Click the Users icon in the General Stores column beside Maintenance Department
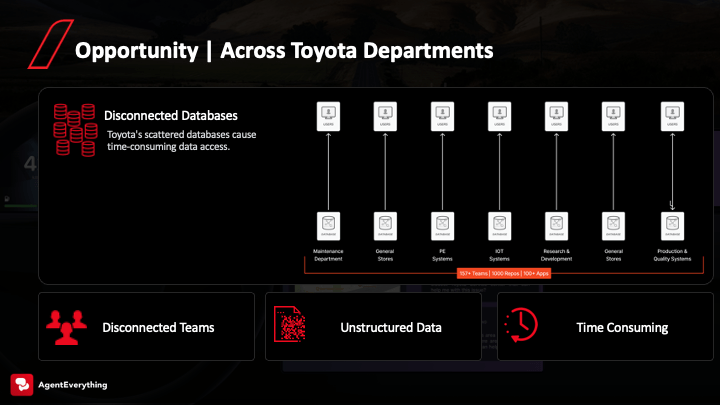Image resolution: width=720 pixels, height=405 pixels. [385, 117]
